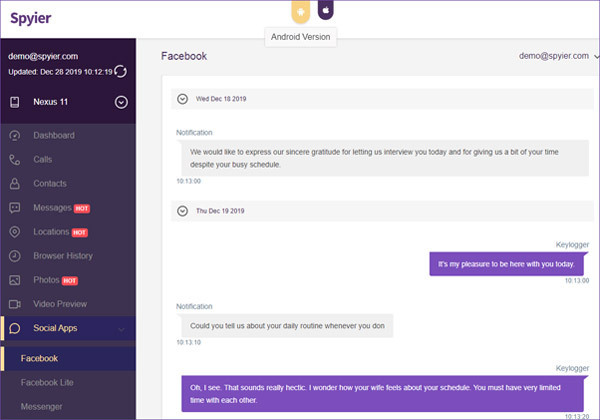Screen dimensions: 600x420
Task: Collapse the Social Apps menu
Action: pyautogui.click(x=121, y=328)
